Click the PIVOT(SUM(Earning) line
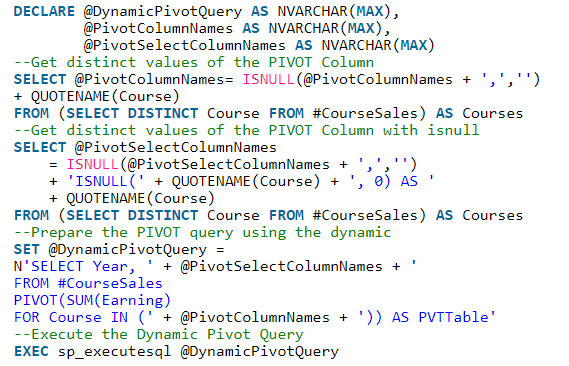569x366 pixels. click(92, 300)
